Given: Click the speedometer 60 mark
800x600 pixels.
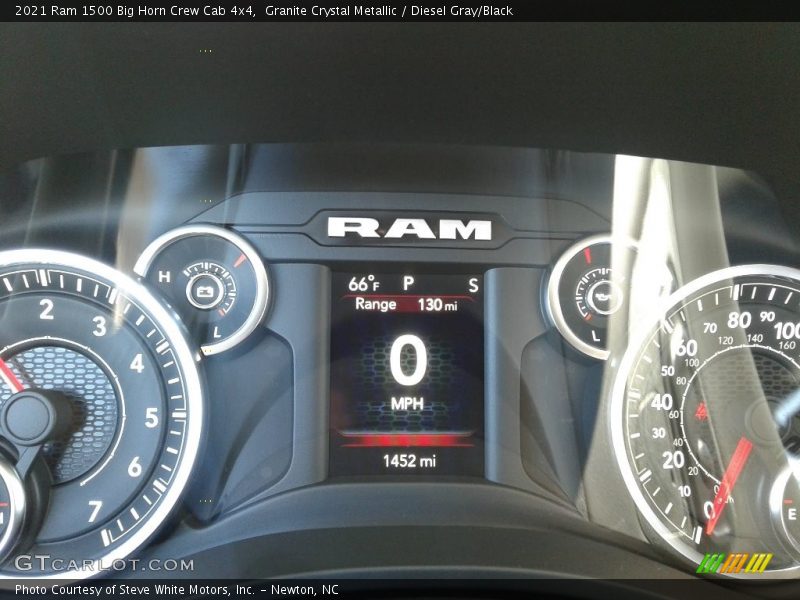Looking at the screenshot, I should point(686,347).
